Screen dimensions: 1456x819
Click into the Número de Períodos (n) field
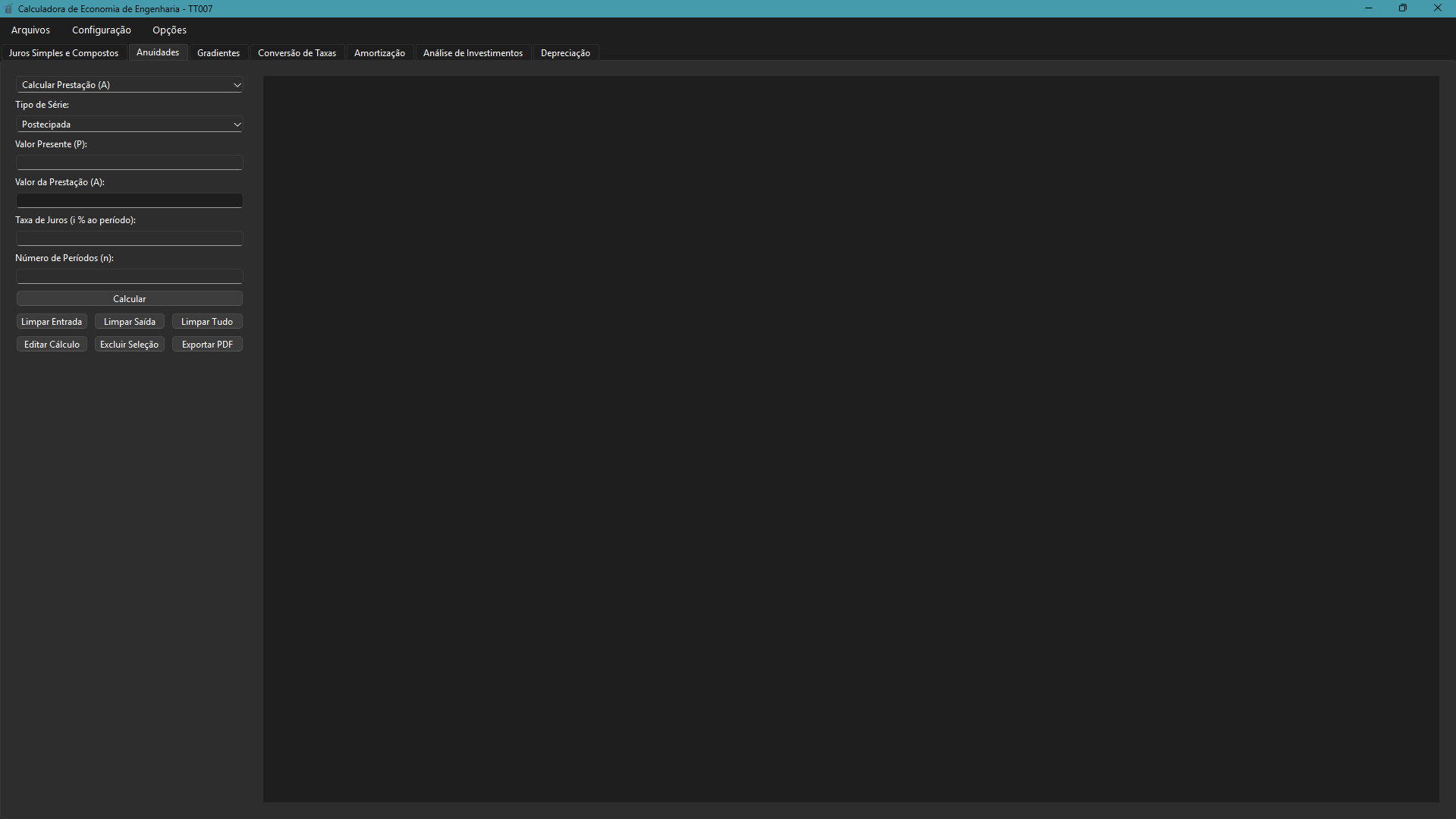tap(129, 276)
